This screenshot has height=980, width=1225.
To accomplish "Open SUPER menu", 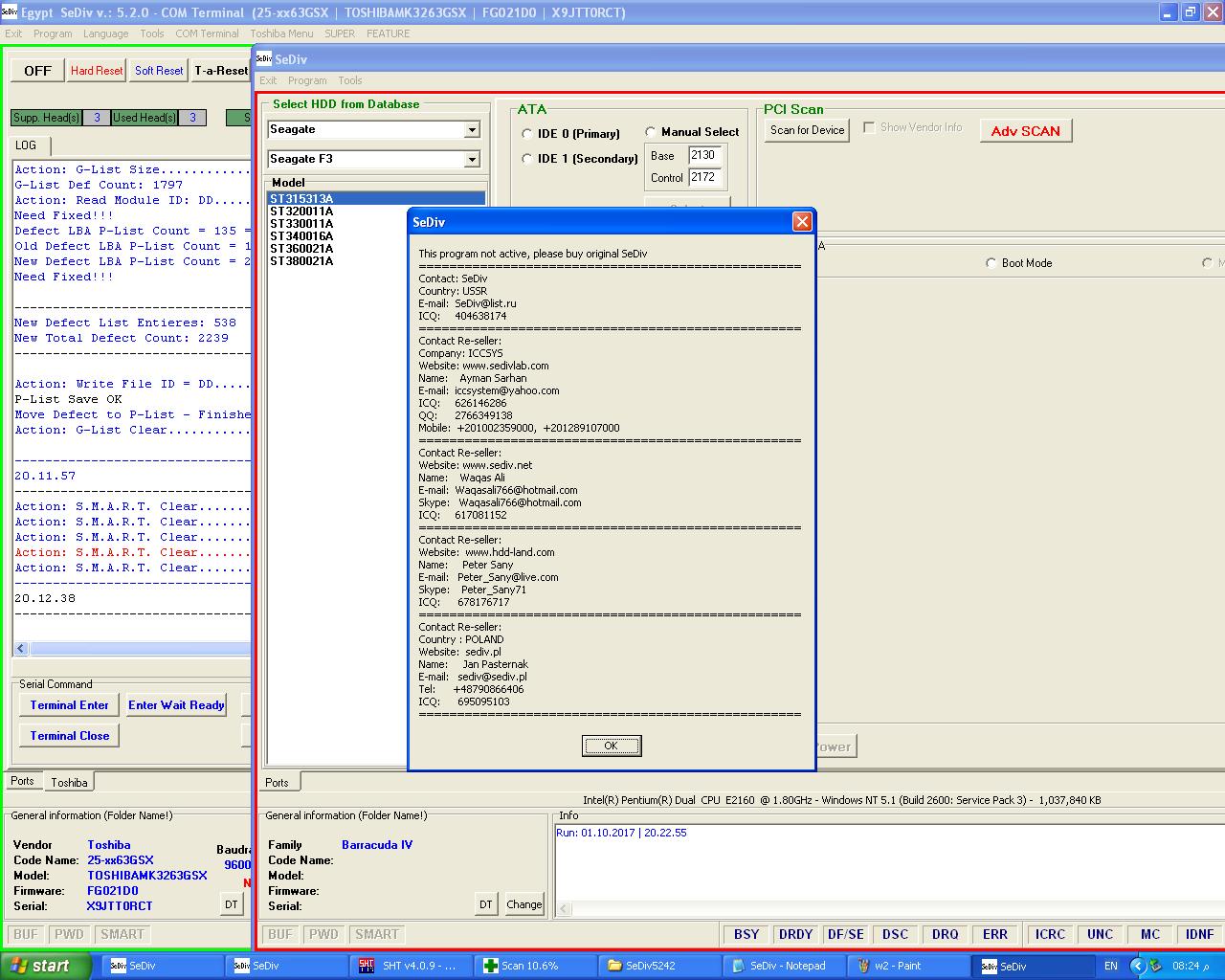I will point(340,33).
